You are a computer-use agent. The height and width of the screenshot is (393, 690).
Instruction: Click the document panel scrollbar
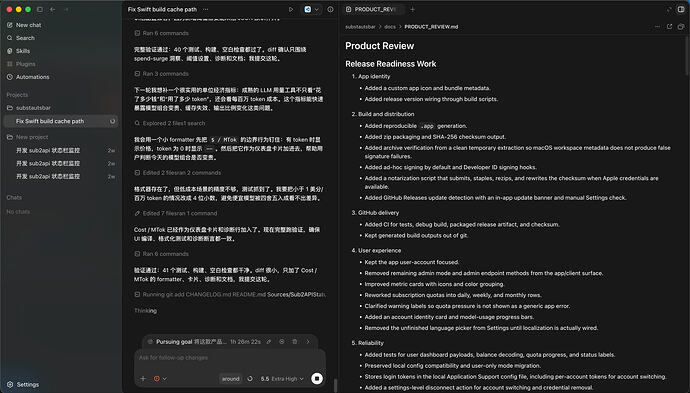tap(687, 55)
